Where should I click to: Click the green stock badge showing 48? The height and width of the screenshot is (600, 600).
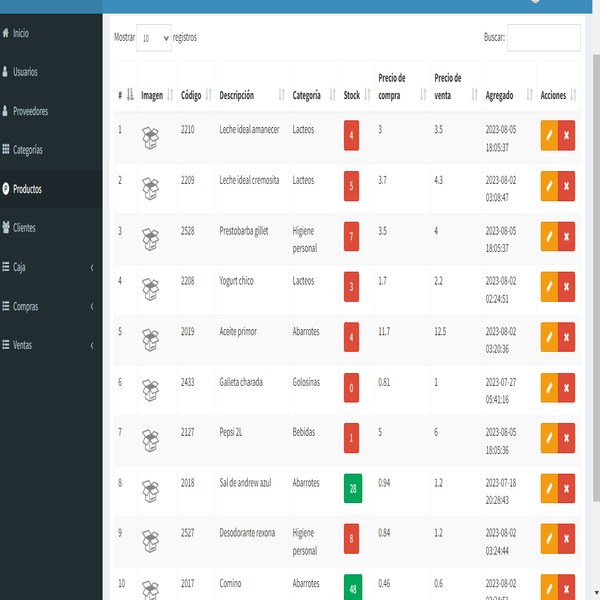click(x=353, y=588)
